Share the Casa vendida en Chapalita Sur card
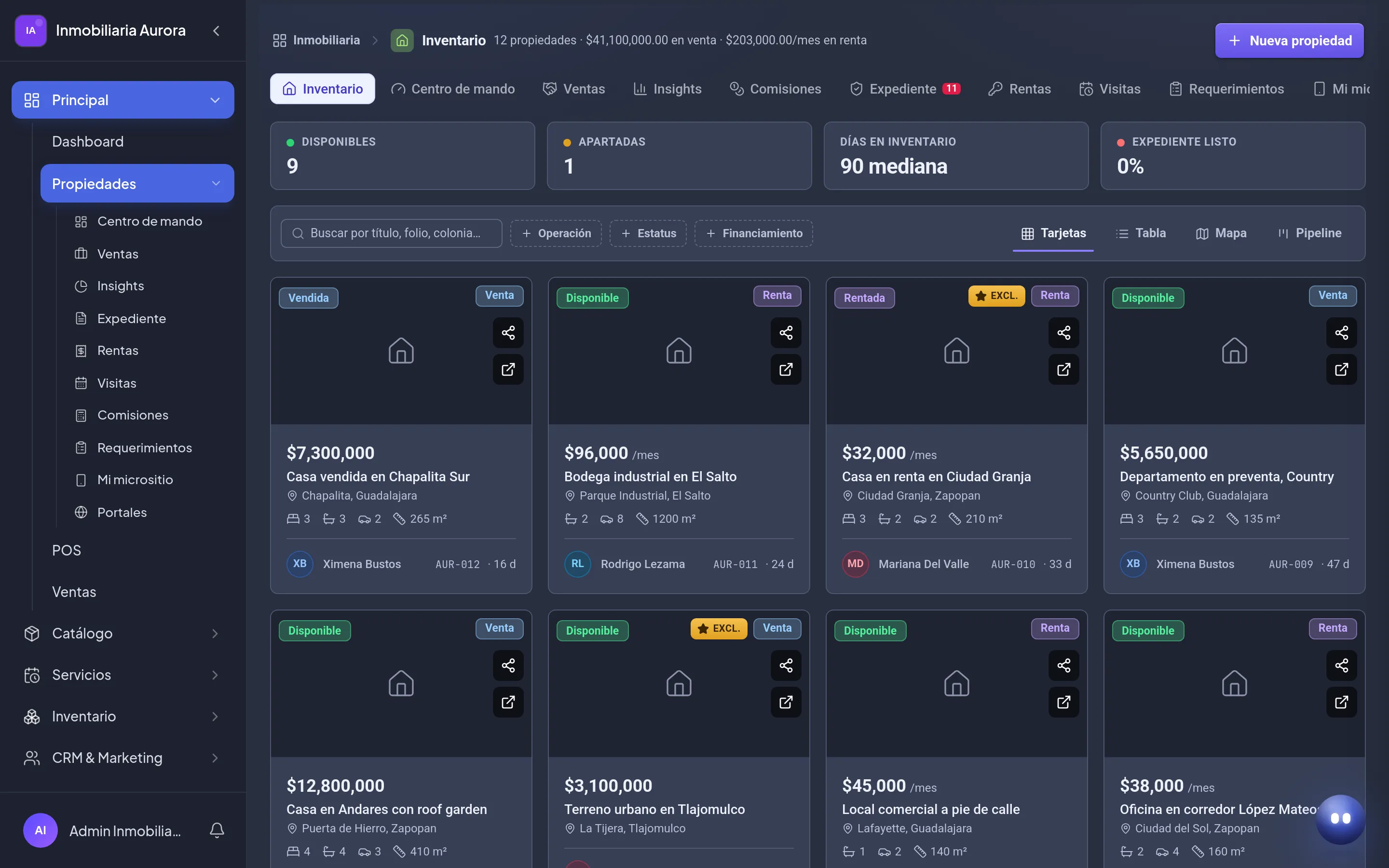Viewport: 1389px width, 868px height. (x=508, y=332)
